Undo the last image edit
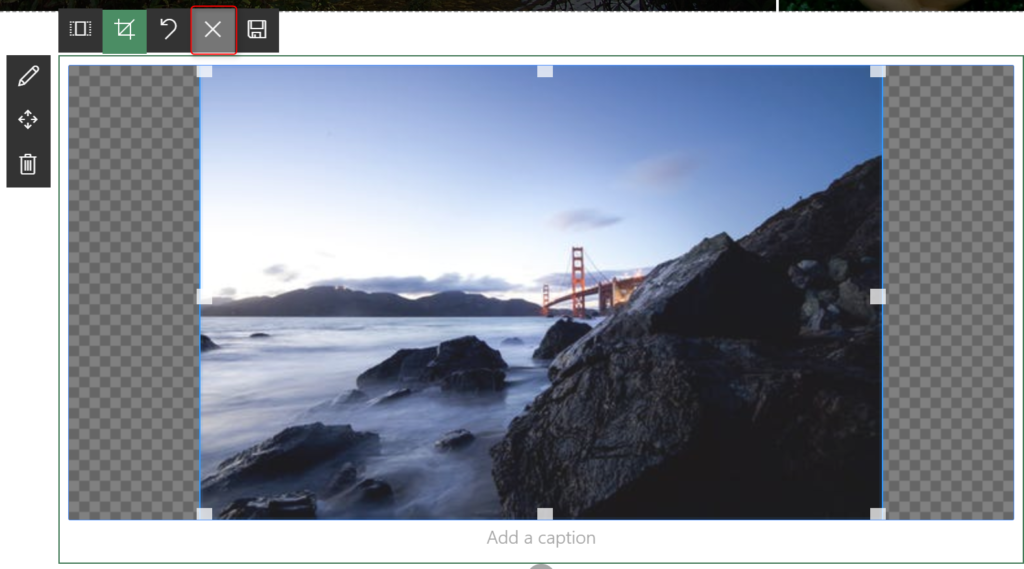 pyautogui.click(x=168, y=29)
